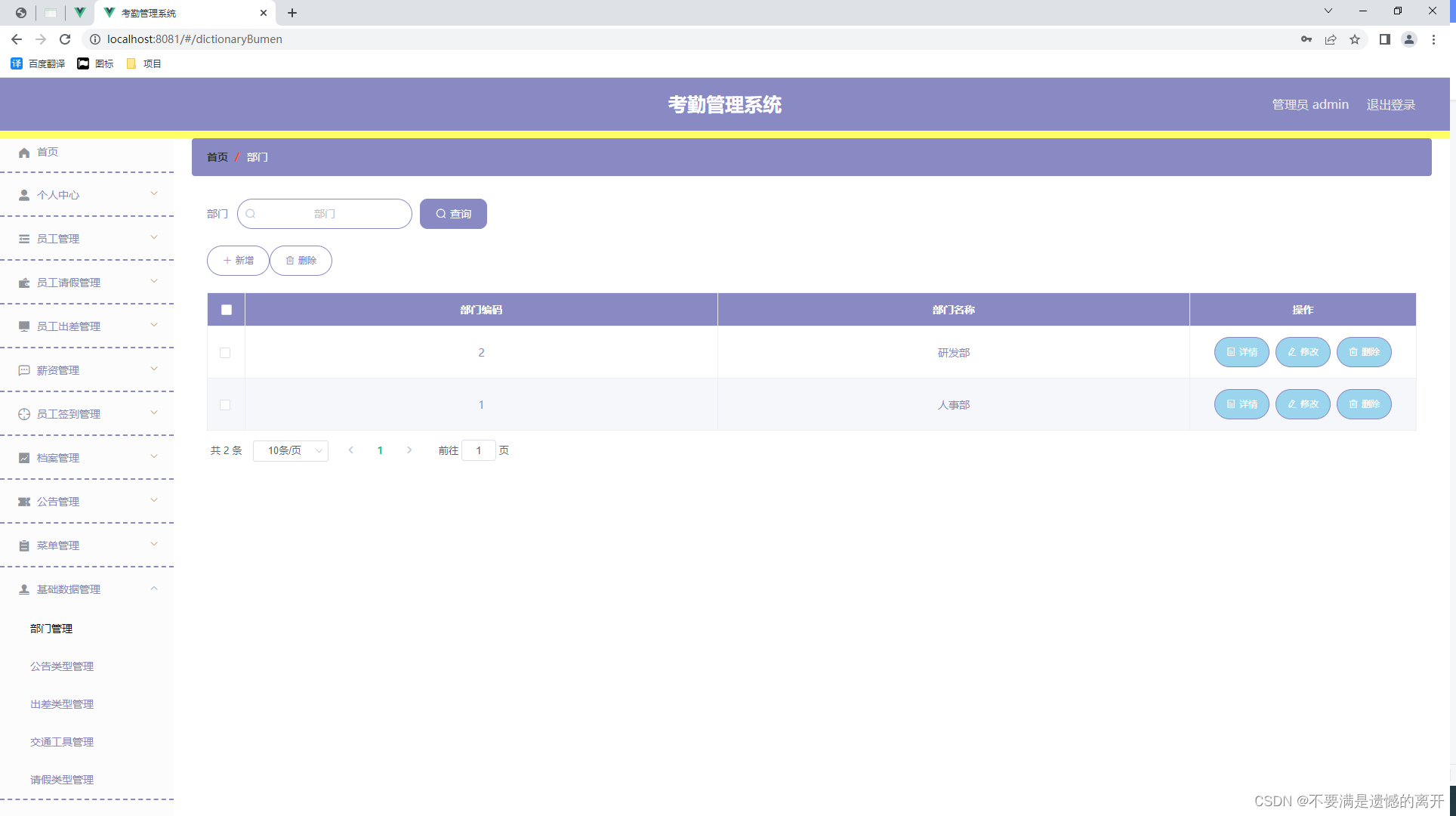Click 详情 button for 研发部 row
Image resolution: width=1456 pixels, height=816 pixels.
1242,352
